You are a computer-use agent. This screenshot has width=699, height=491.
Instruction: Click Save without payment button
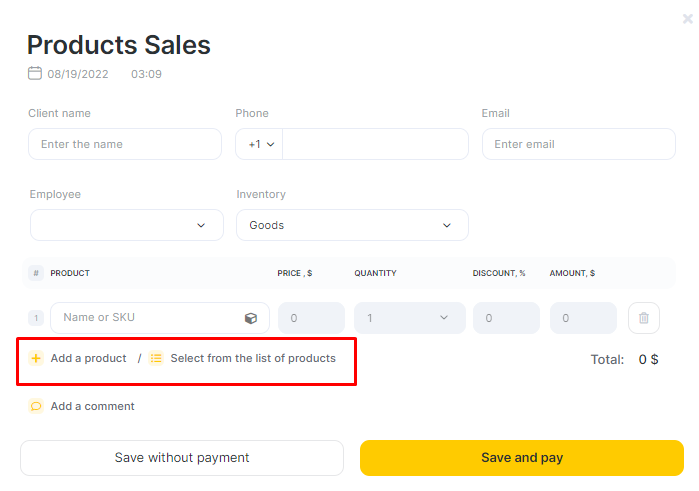[182, 458]
